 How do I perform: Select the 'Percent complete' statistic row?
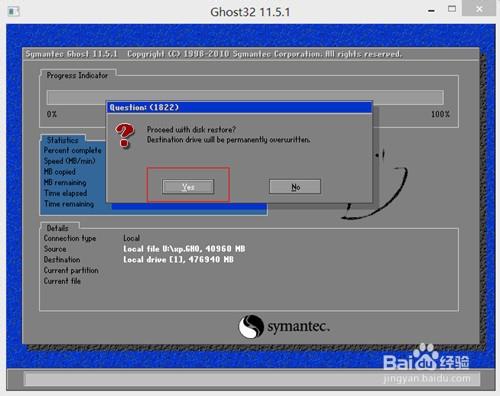[x=72, y=150]
